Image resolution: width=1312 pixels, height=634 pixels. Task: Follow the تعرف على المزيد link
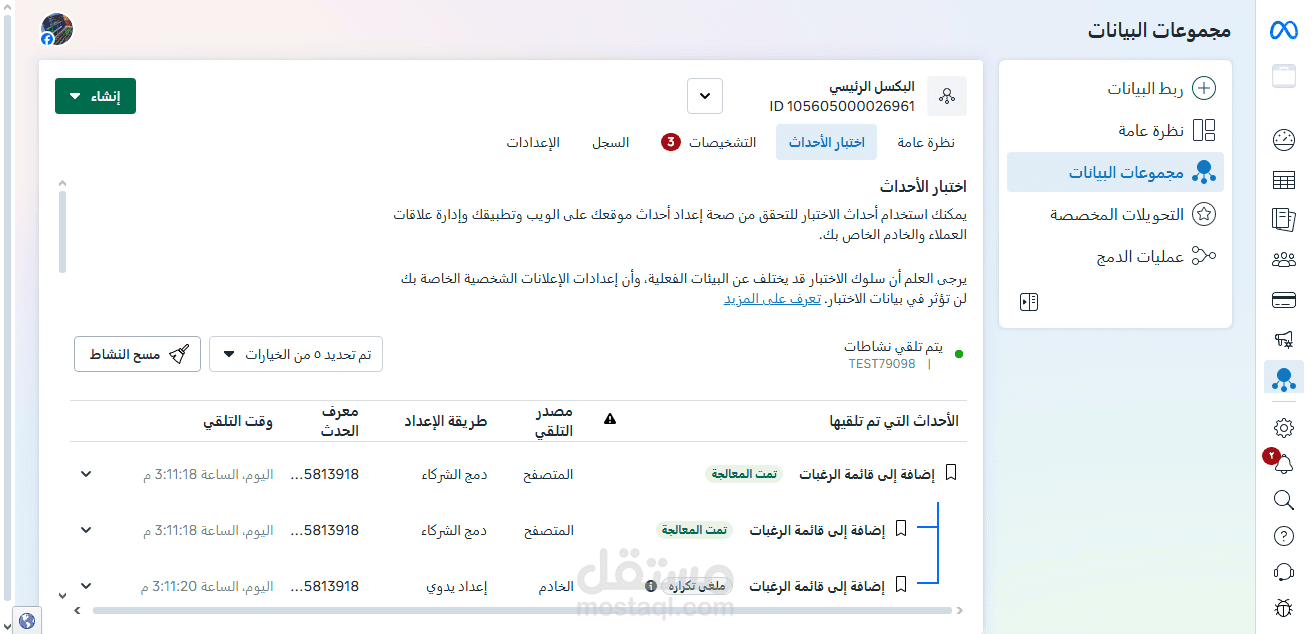tap(772, 299)
